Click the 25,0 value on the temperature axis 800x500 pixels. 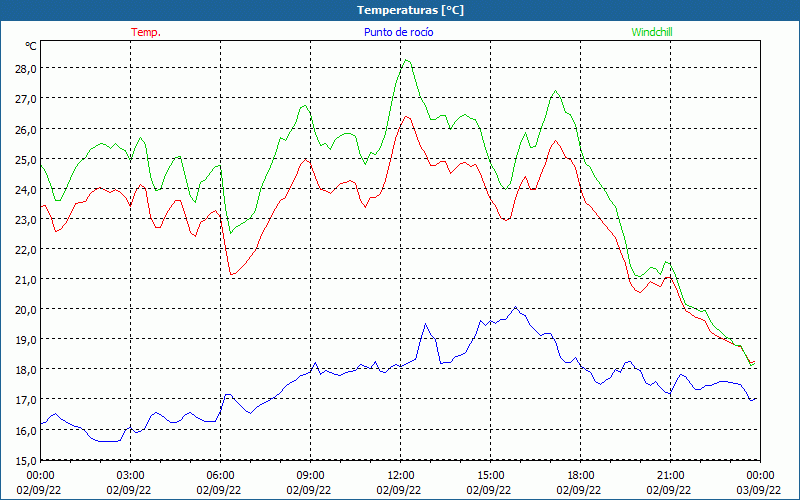pyautogui.click(x=25, y=159)
